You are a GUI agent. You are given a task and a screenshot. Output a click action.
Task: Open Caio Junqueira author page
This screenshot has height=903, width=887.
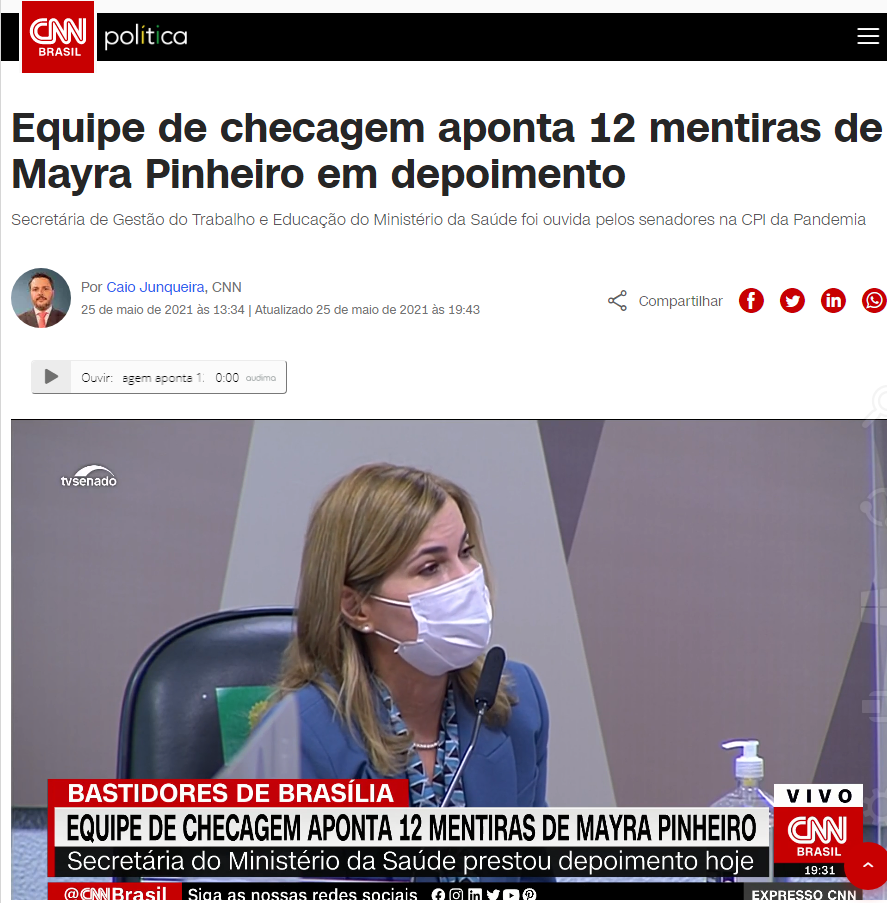click(x=155, y=287)
